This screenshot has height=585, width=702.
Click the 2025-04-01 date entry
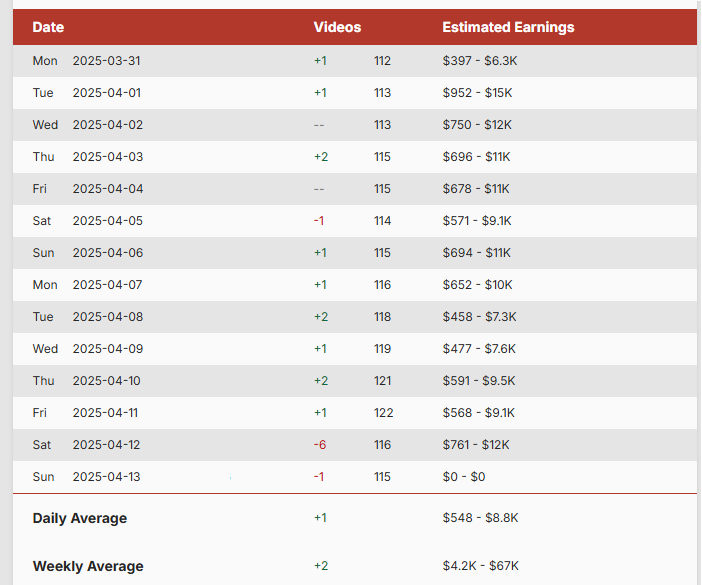point(107,93)
